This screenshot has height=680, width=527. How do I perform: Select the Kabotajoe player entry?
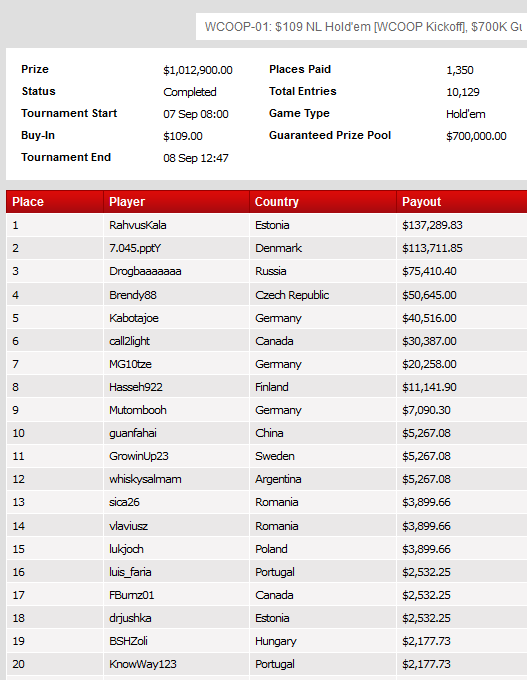tap(134, 318)
